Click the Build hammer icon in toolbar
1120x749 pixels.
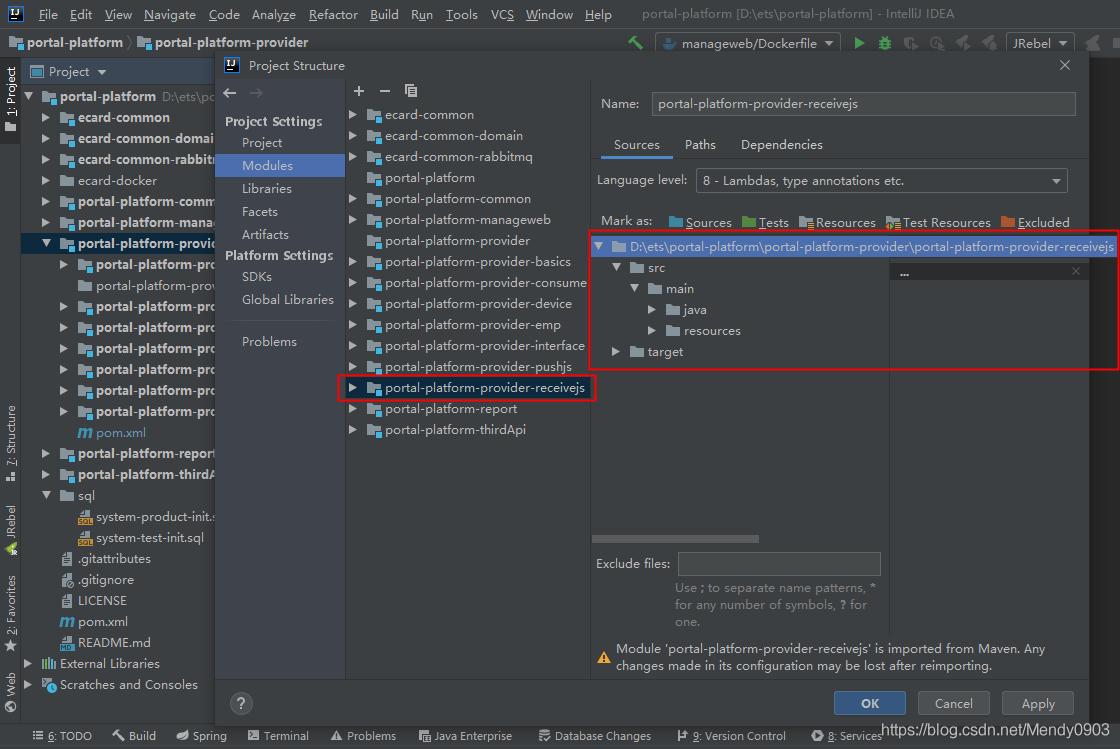click(x=635, y=43)
